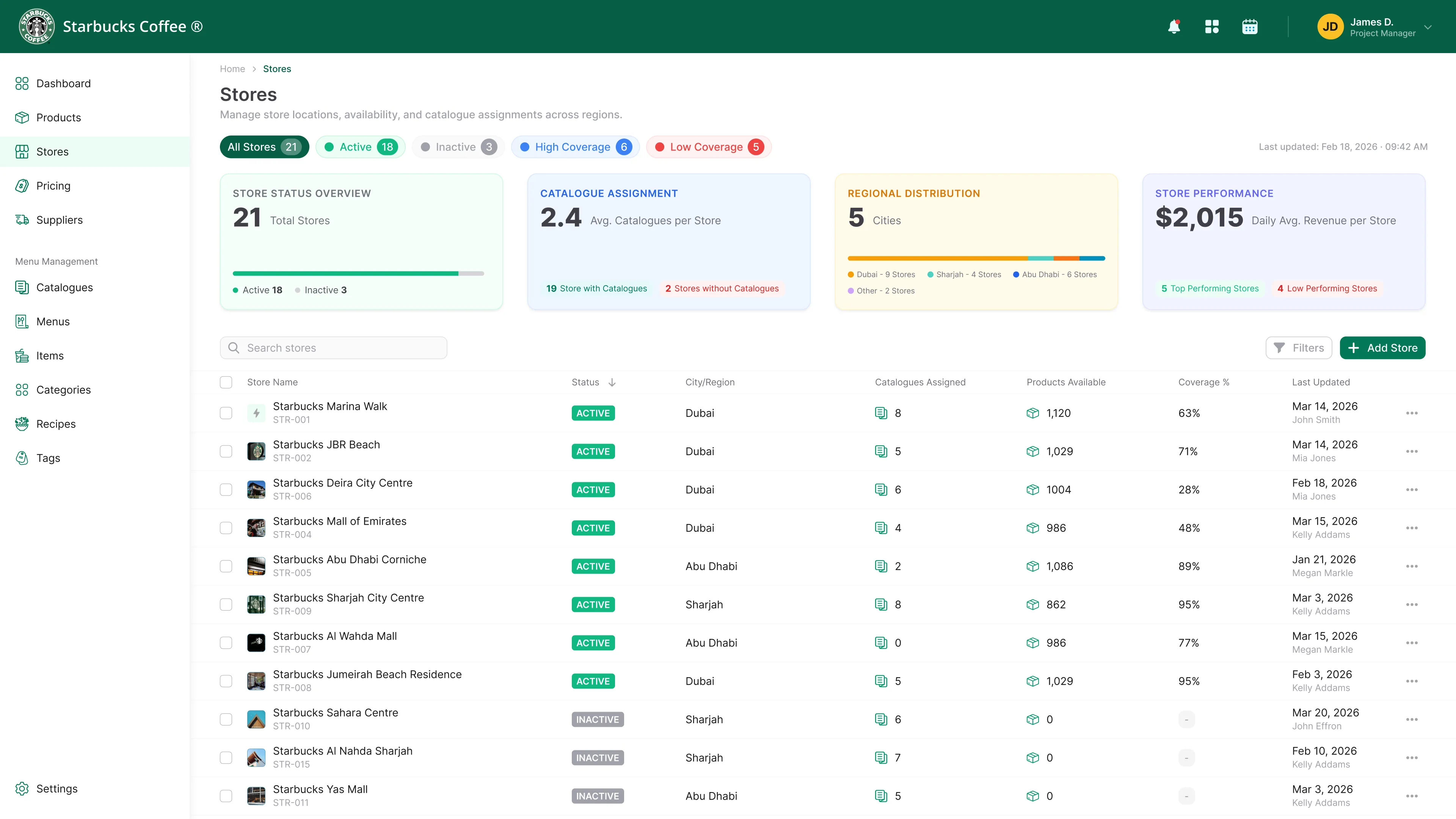Open 2 Stores without Catalogues link
The width and height of the screenshot is (1456, 819).
point(722,288)
